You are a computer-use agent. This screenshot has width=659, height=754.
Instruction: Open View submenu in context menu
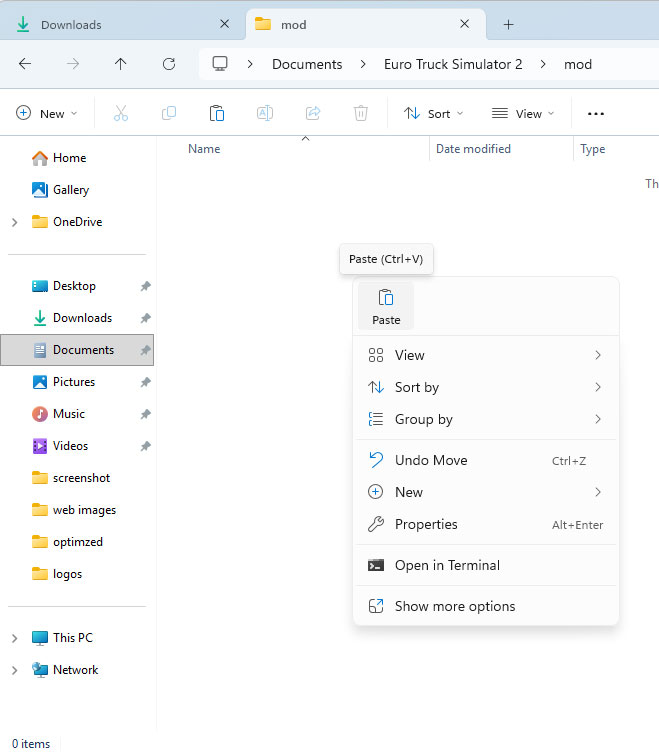[x=486, y=355]
